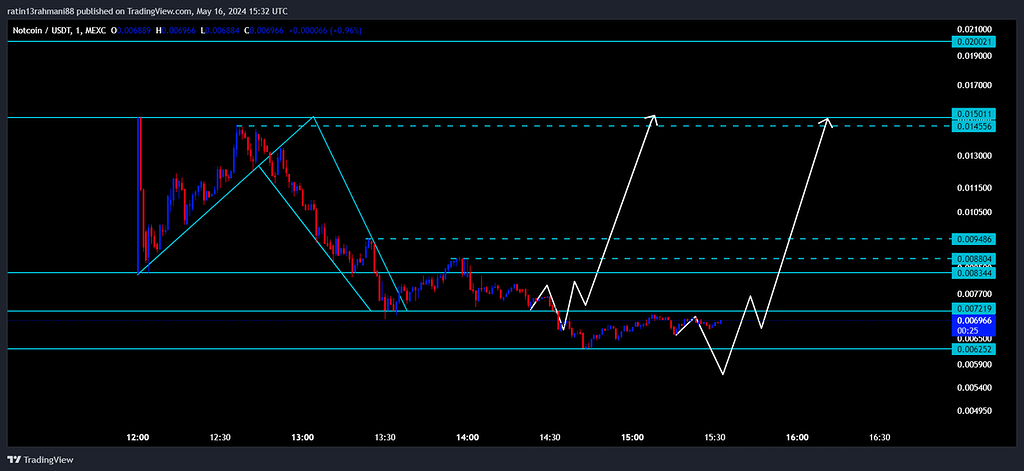Select the 0.008804 price label

pyautogui.click(x=974, y=259)
